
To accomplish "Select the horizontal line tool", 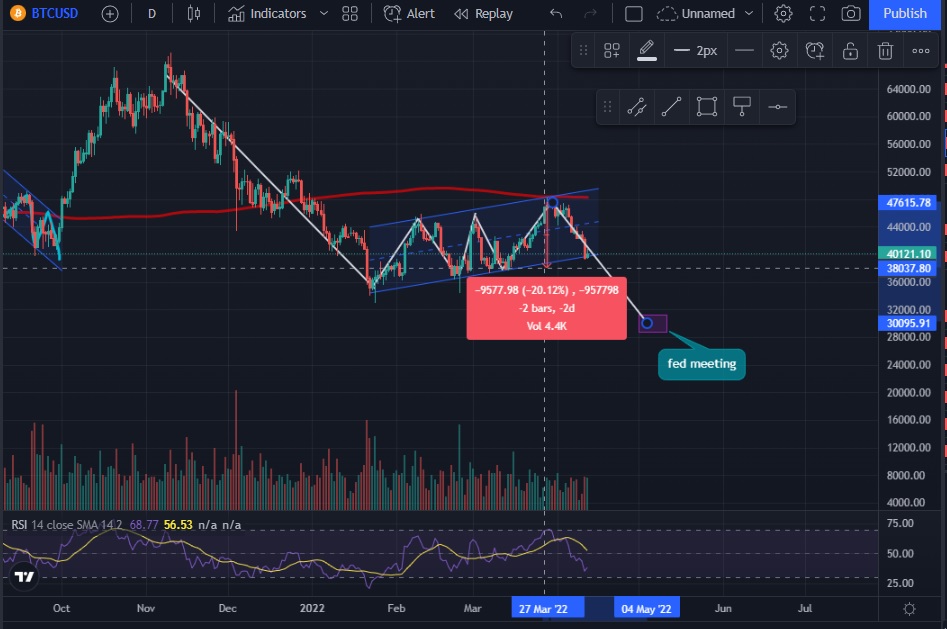I will 777,107.
